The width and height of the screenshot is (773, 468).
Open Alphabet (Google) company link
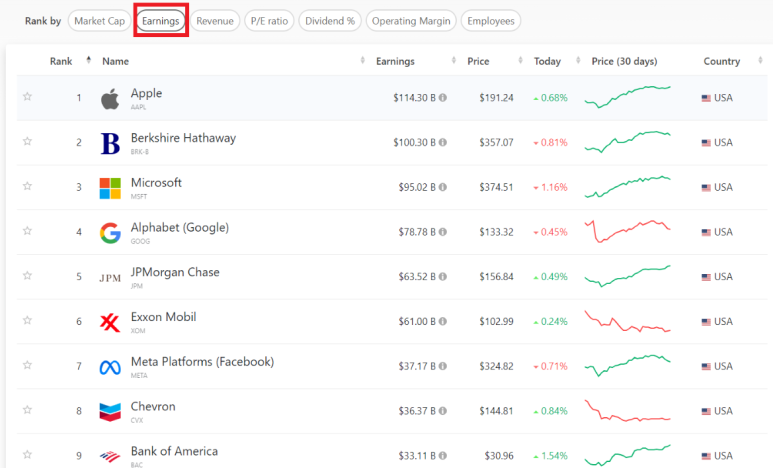(x=180, y=228)
